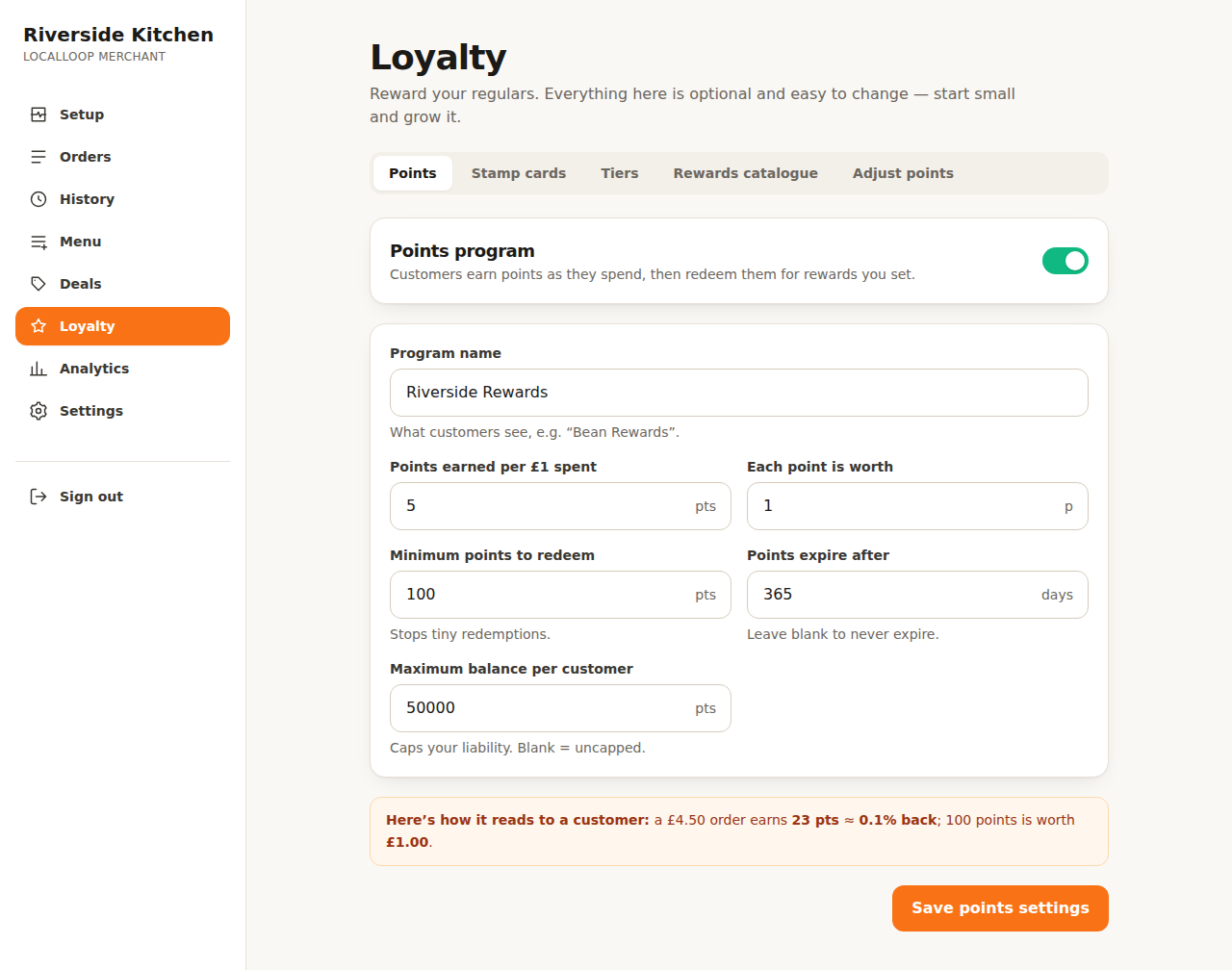Click the Loyalty star icon
Image resolution: width=1232 pixels, height=970 pixels.
38,326
